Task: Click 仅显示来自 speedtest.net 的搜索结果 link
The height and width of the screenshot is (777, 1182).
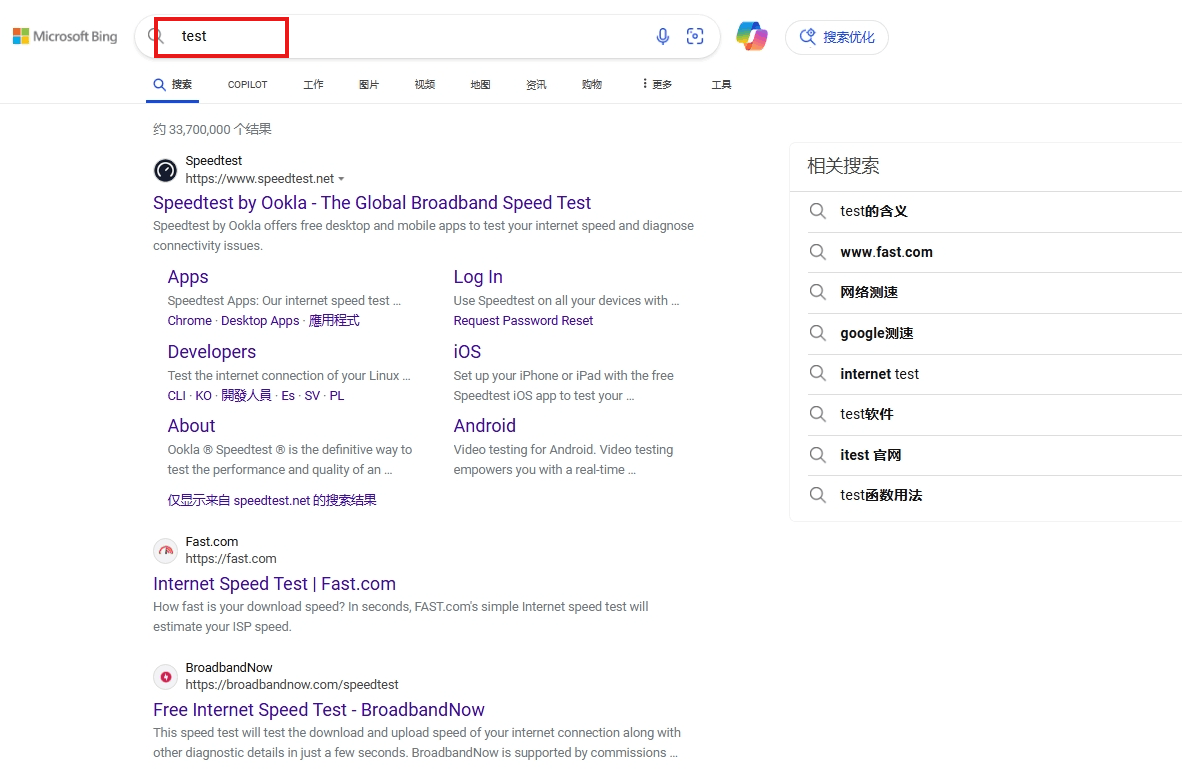Action: coord(272,500)
